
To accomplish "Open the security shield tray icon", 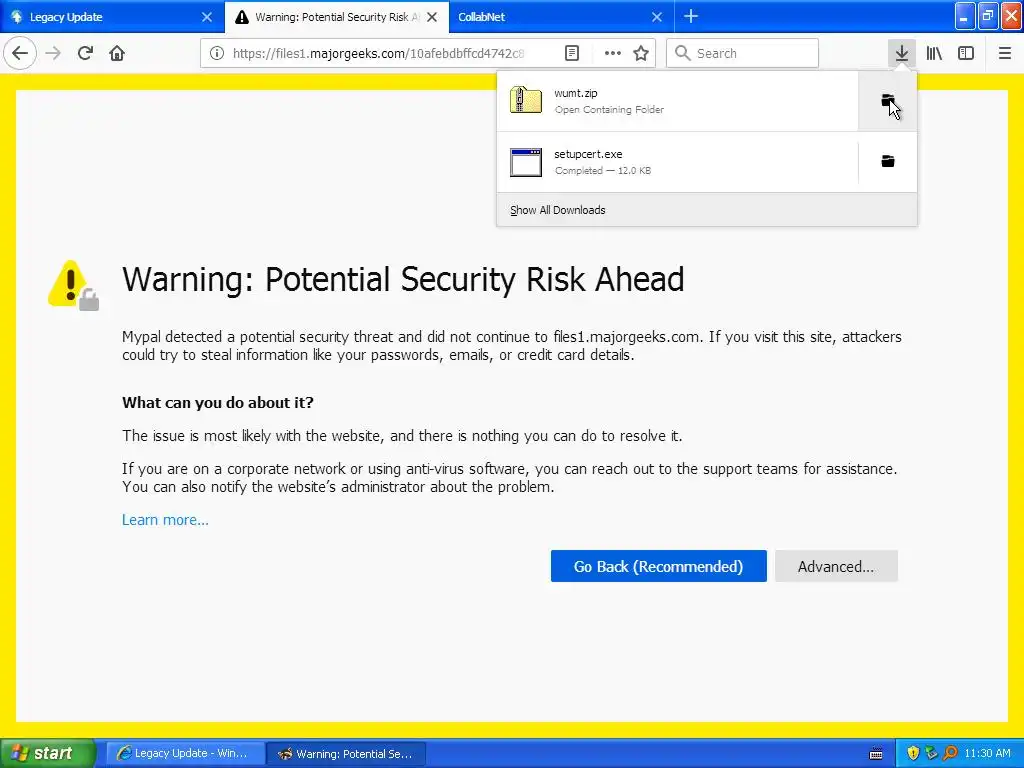I will point(913,753).
